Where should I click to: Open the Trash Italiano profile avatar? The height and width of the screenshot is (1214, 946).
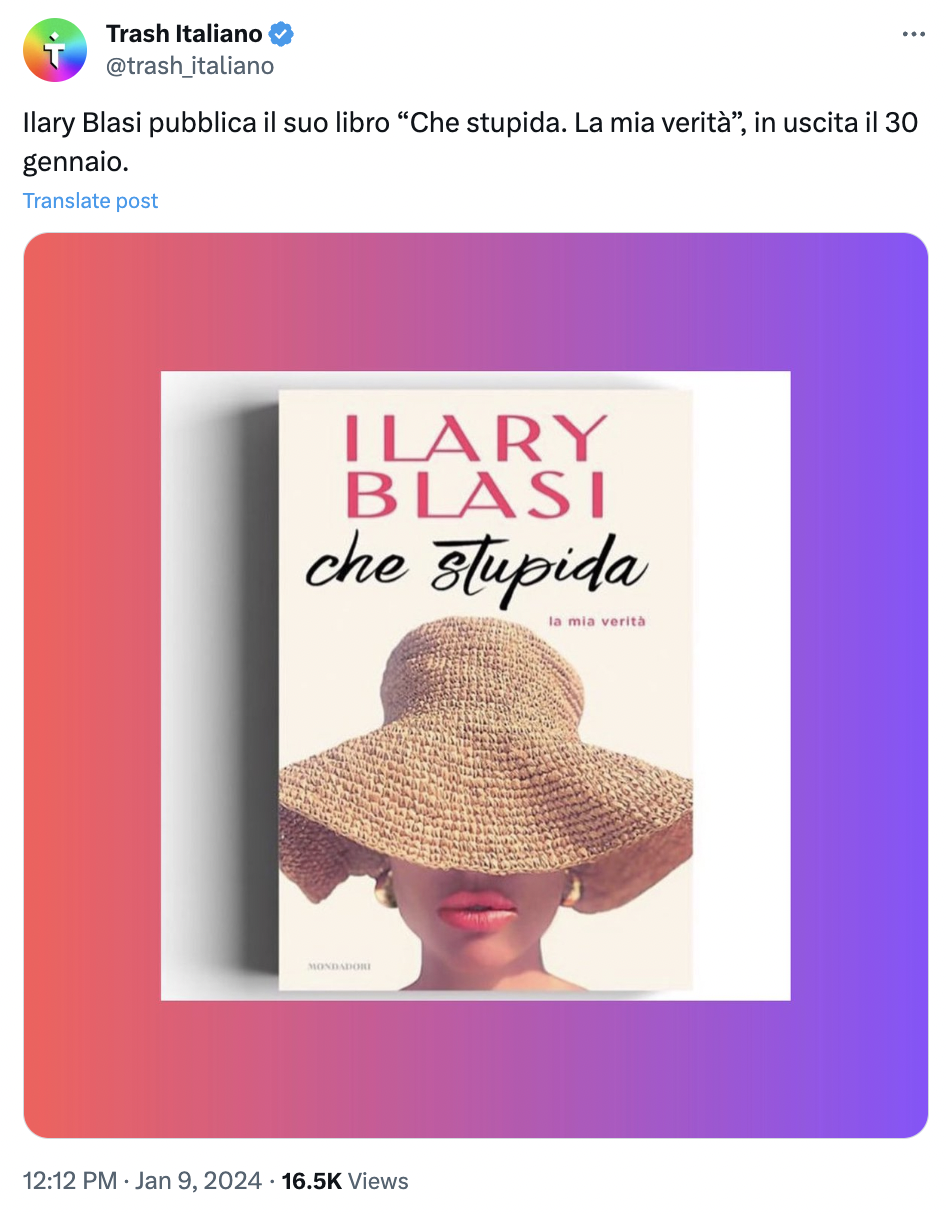[55, 50]
